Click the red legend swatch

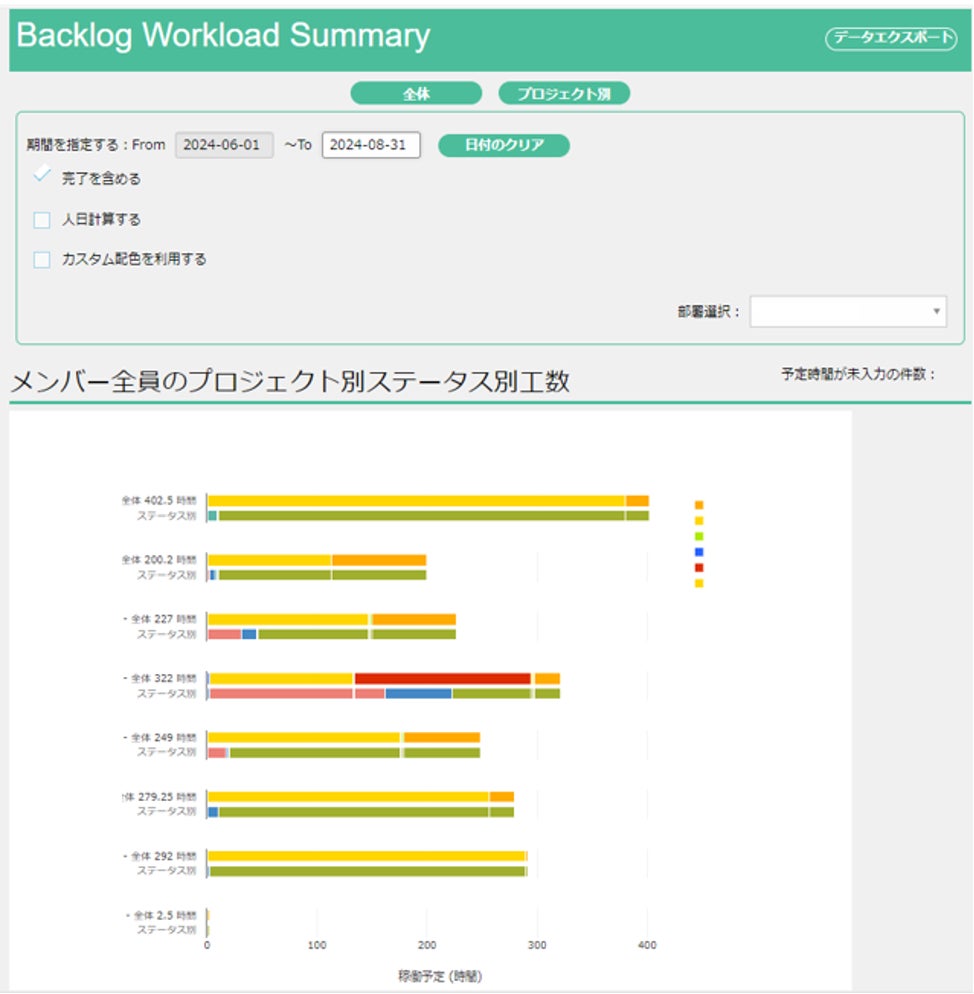699,568
